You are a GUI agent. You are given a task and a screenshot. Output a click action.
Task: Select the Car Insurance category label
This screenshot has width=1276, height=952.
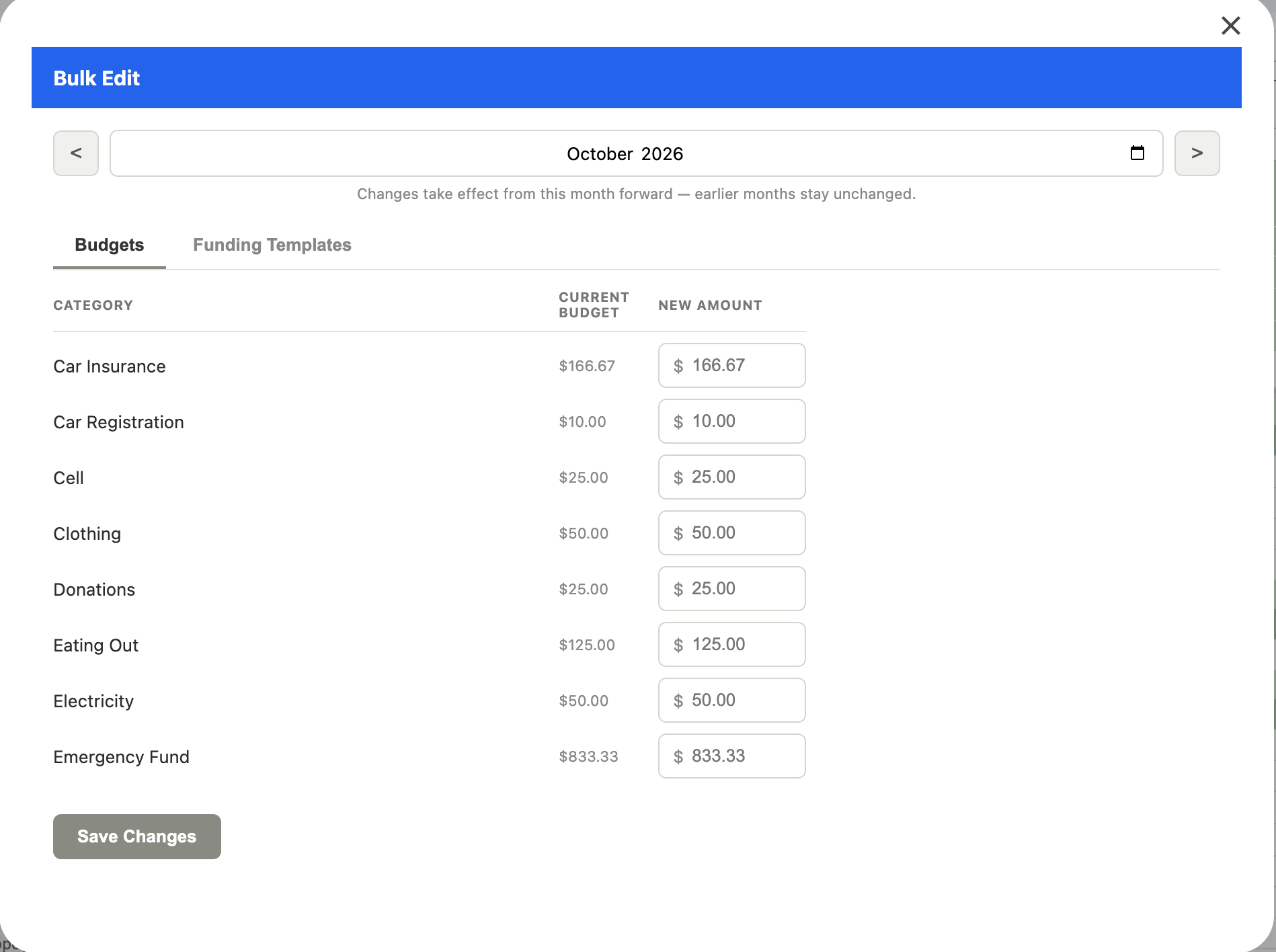tap(109, 366)
